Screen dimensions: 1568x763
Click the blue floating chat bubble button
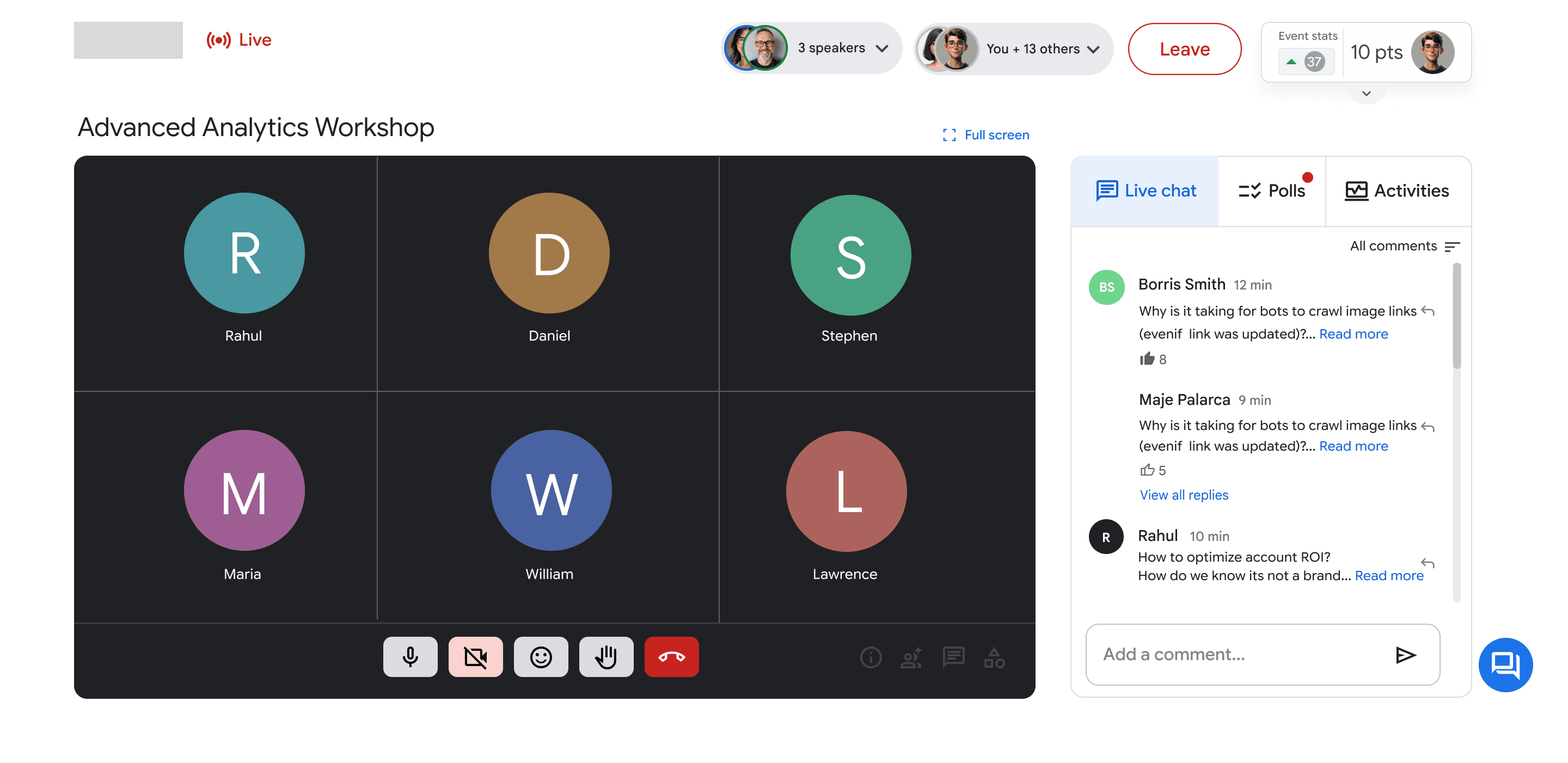coord(1505,664)
